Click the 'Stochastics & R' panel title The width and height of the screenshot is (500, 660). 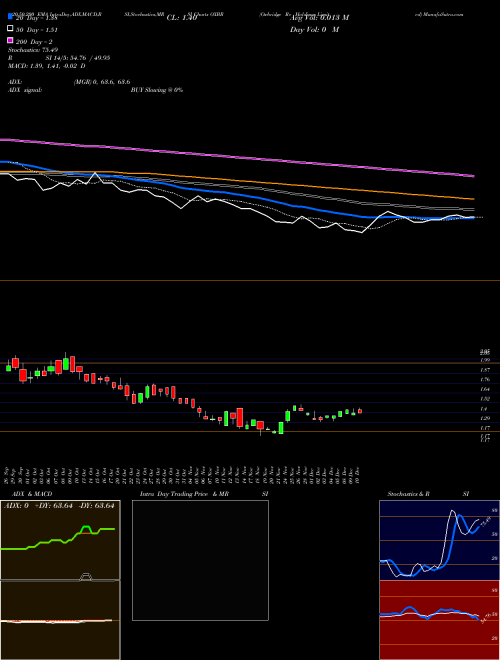(x=408, y=494)
